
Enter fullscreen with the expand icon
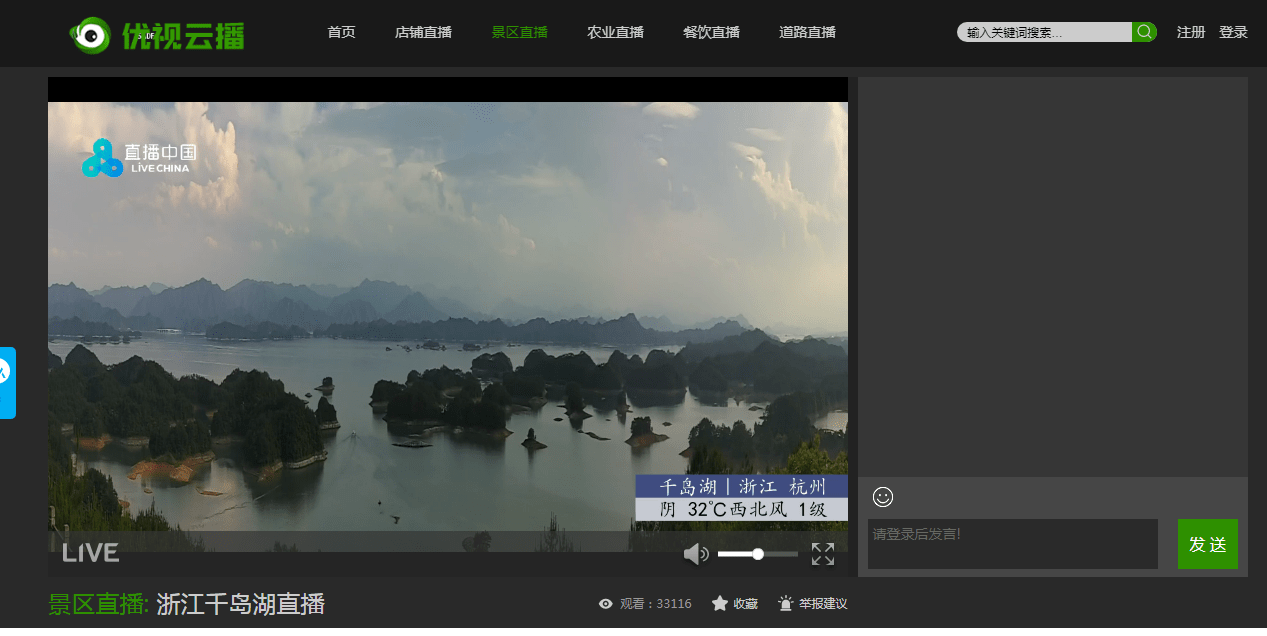tap(822, 554)
